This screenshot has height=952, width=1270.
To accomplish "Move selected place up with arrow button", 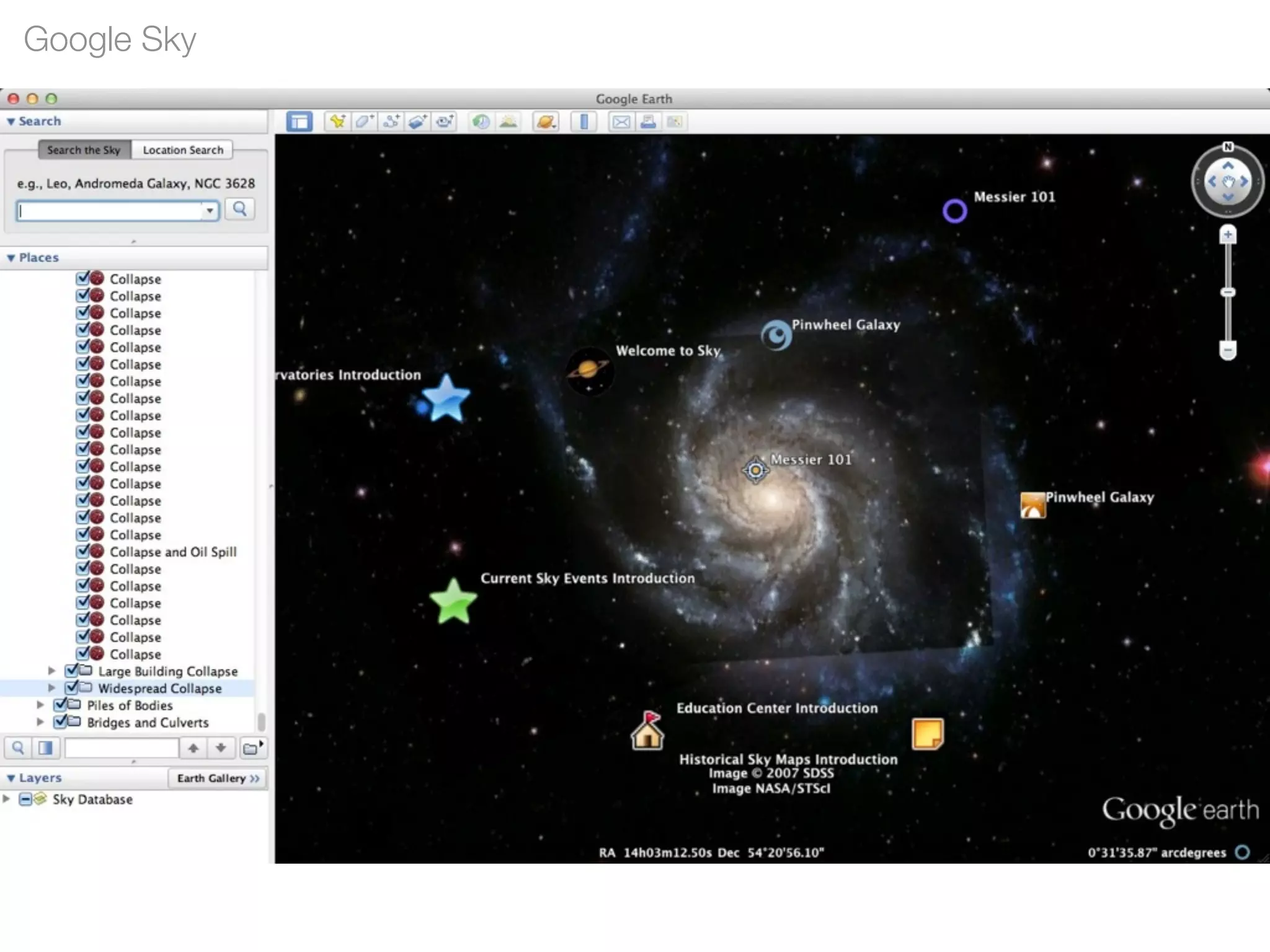I will (193, 748).
